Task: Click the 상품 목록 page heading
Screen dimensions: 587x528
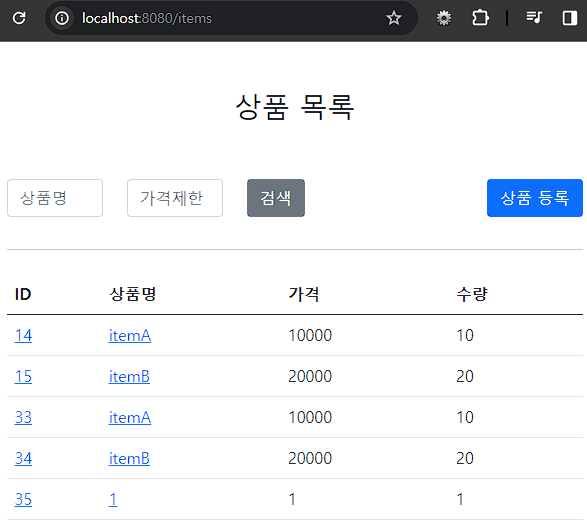Action: 295,107
